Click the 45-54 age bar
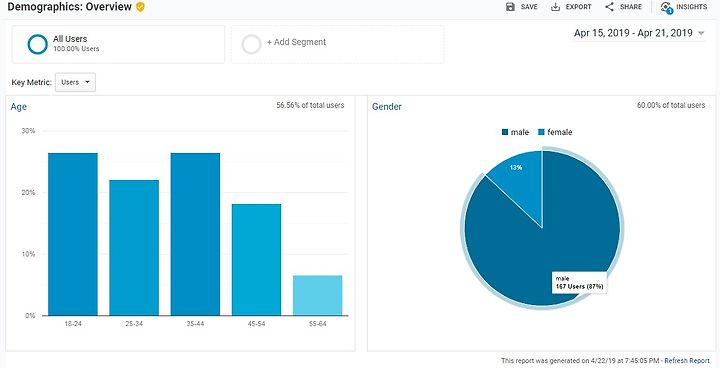This screenshot has width=720, height=368. 256,260
